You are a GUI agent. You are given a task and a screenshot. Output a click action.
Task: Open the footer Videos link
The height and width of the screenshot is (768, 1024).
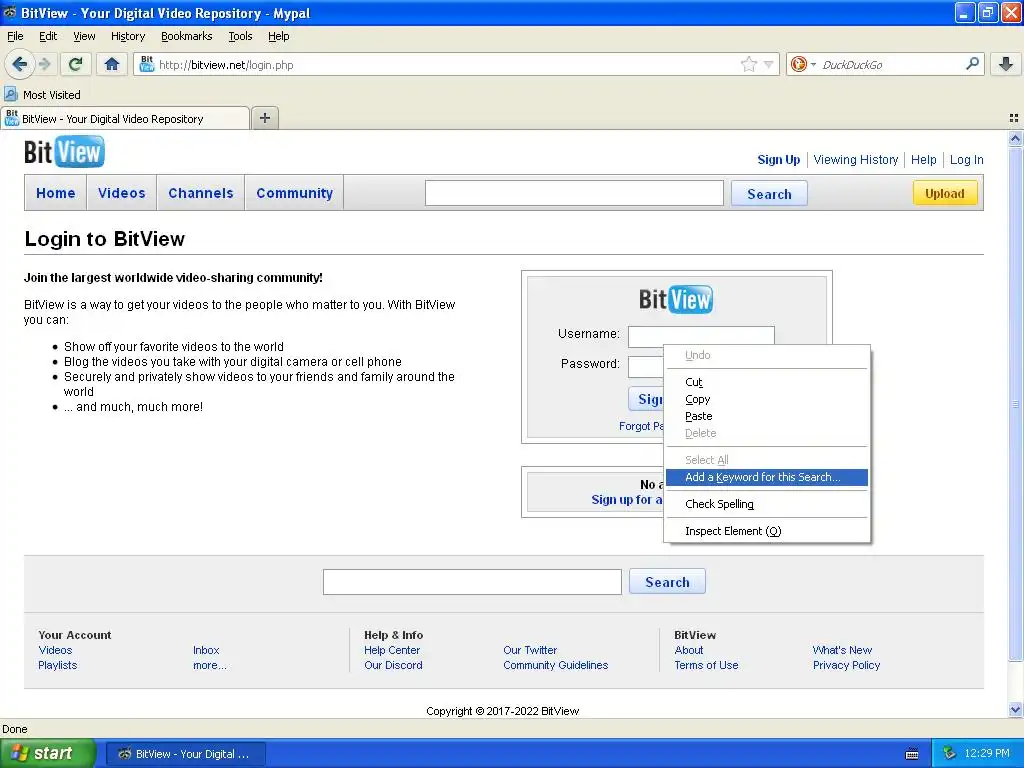click(56, 650)
